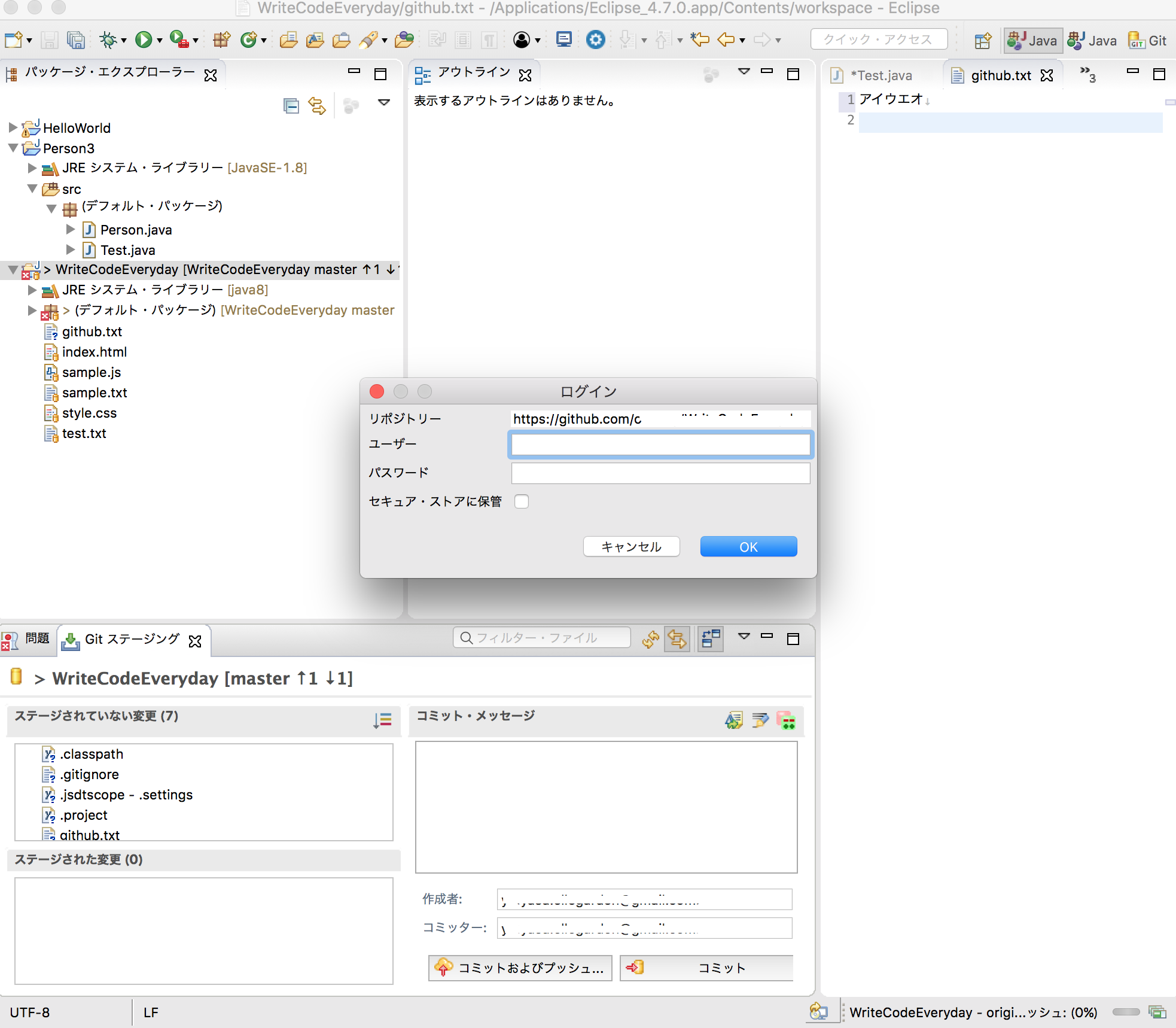Open the Outline view menu dropdown
Viewport: 1176px width, 1028px height.
tap(745, 71)
